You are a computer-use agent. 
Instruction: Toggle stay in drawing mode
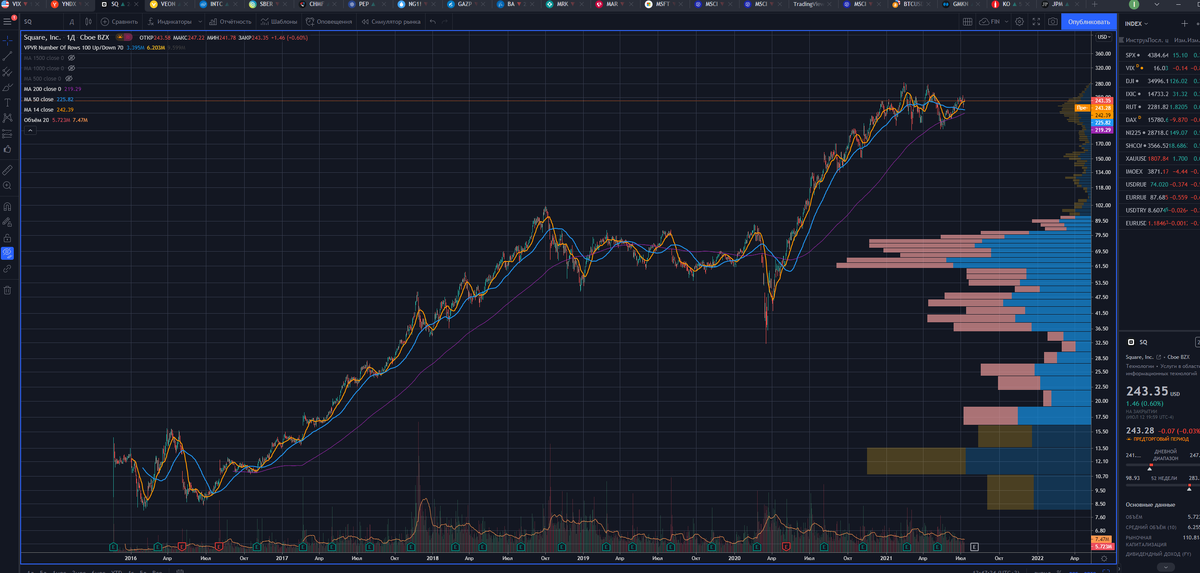coord(8,222)
